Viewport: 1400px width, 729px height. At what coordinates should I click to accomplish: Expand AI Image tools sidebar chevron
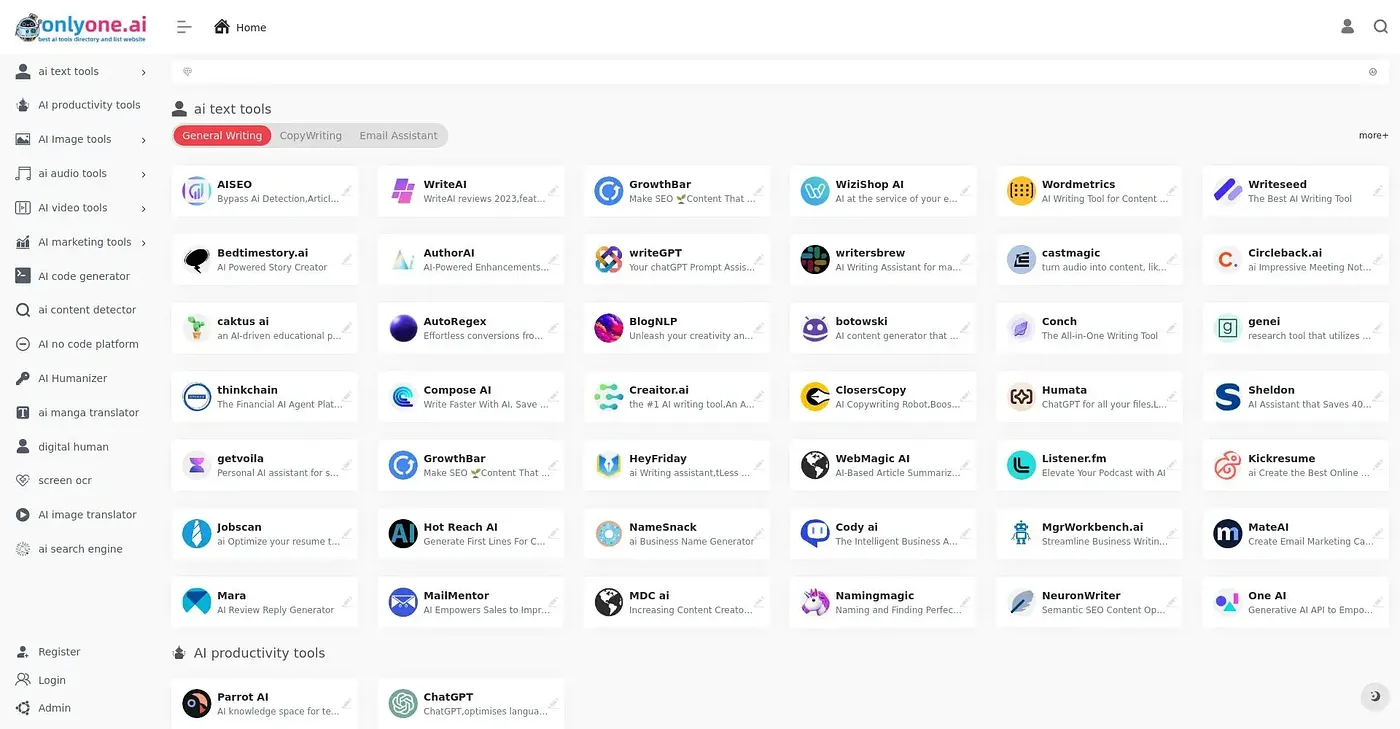(143, 140)
